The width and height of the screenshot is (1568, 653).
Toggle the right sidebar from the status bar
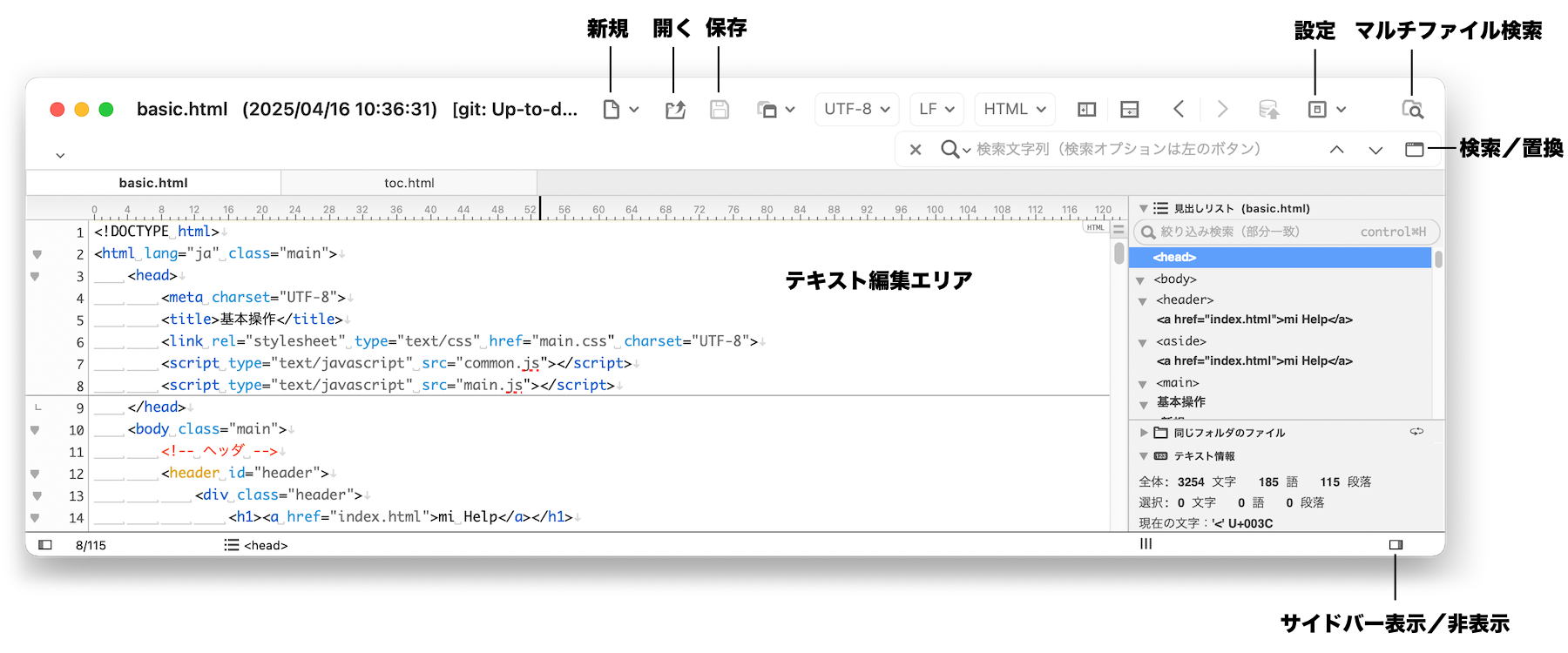click(x=1396, y=545)
